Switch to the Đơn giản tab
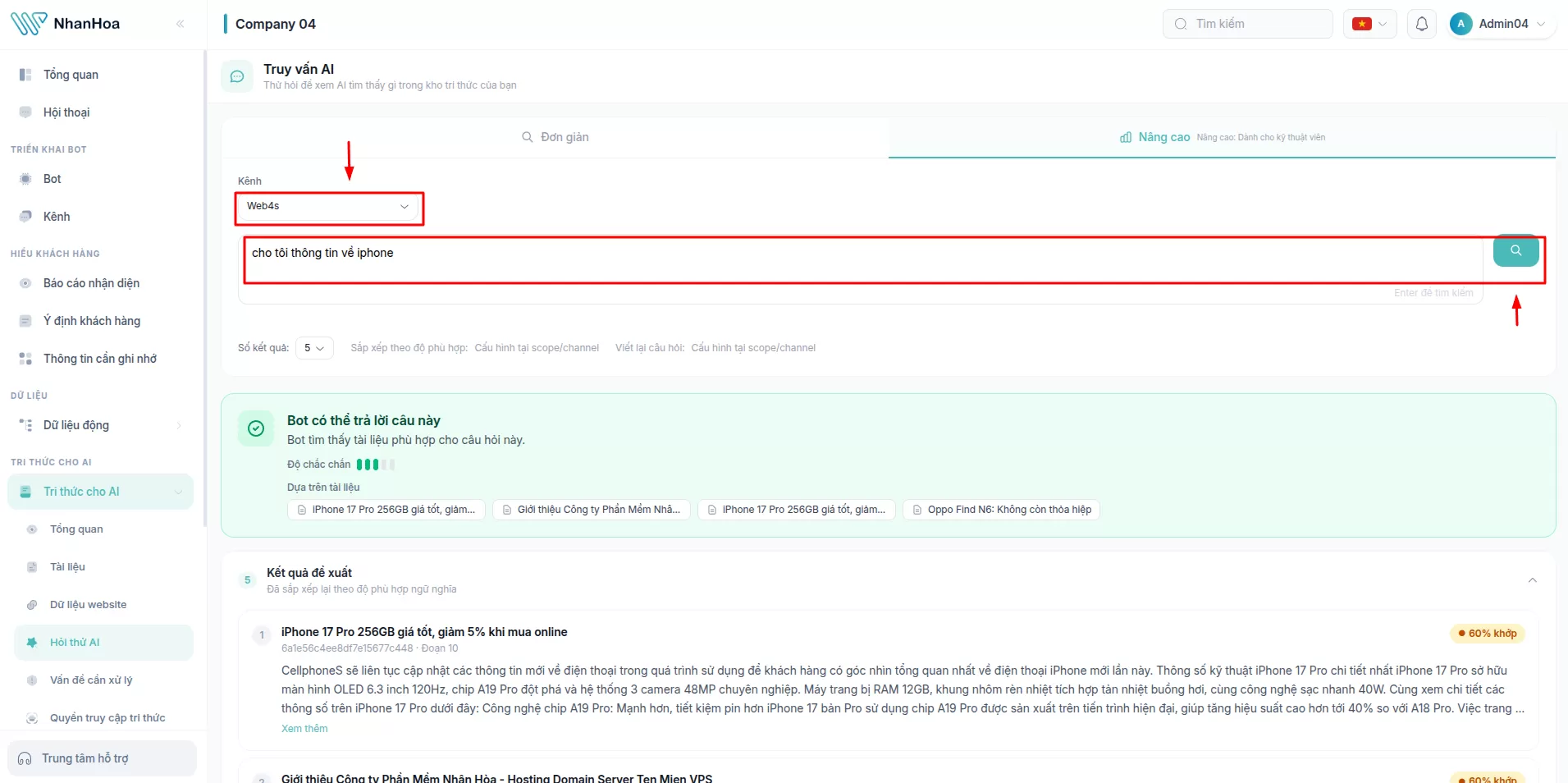The height and width of the screenshot is (783, 1568). pos(555,137)
